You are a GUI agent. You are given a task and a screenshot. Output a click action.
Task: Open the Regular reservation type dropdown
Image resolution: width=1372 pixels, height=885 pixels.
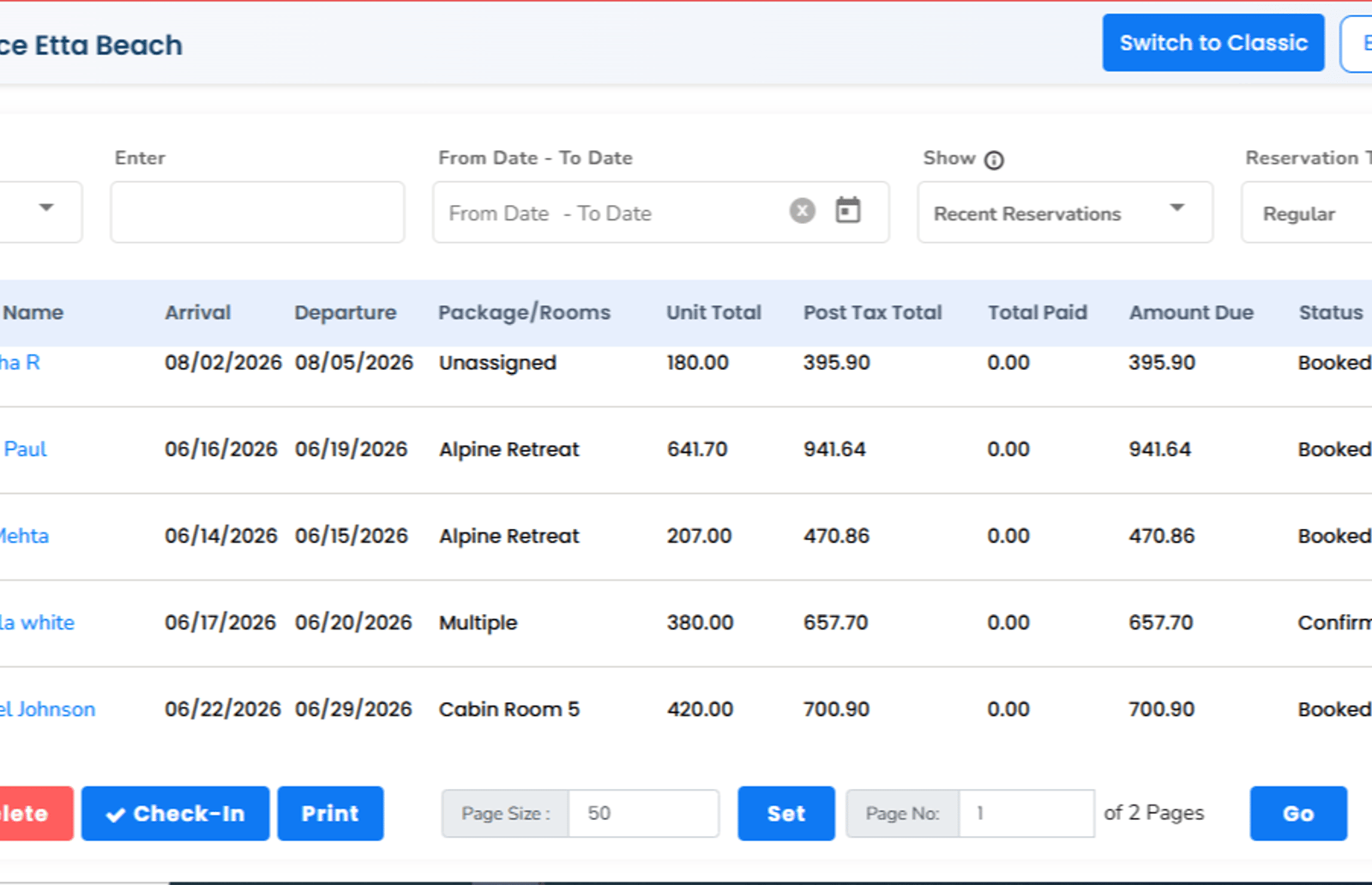pyautogui.click(x=1306, y=213)
